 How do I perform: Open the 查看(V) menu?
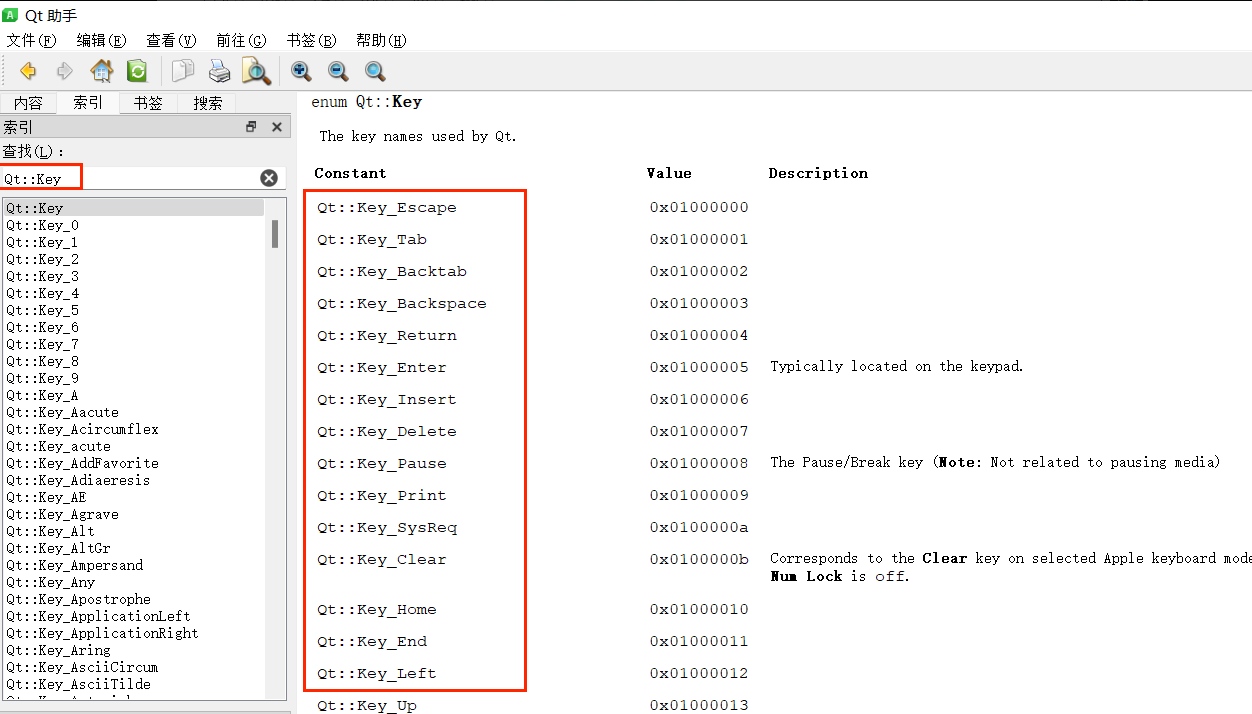172,41
